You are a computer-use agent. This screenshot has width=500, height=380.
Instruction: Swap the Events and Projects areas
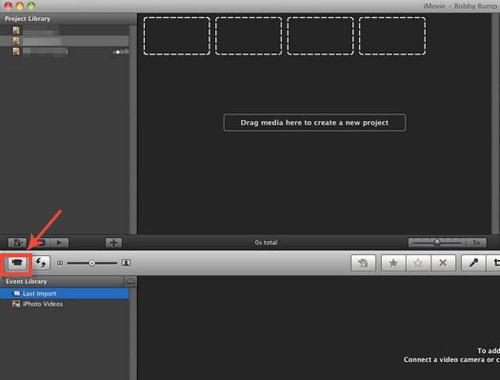(x=41, y=263)
